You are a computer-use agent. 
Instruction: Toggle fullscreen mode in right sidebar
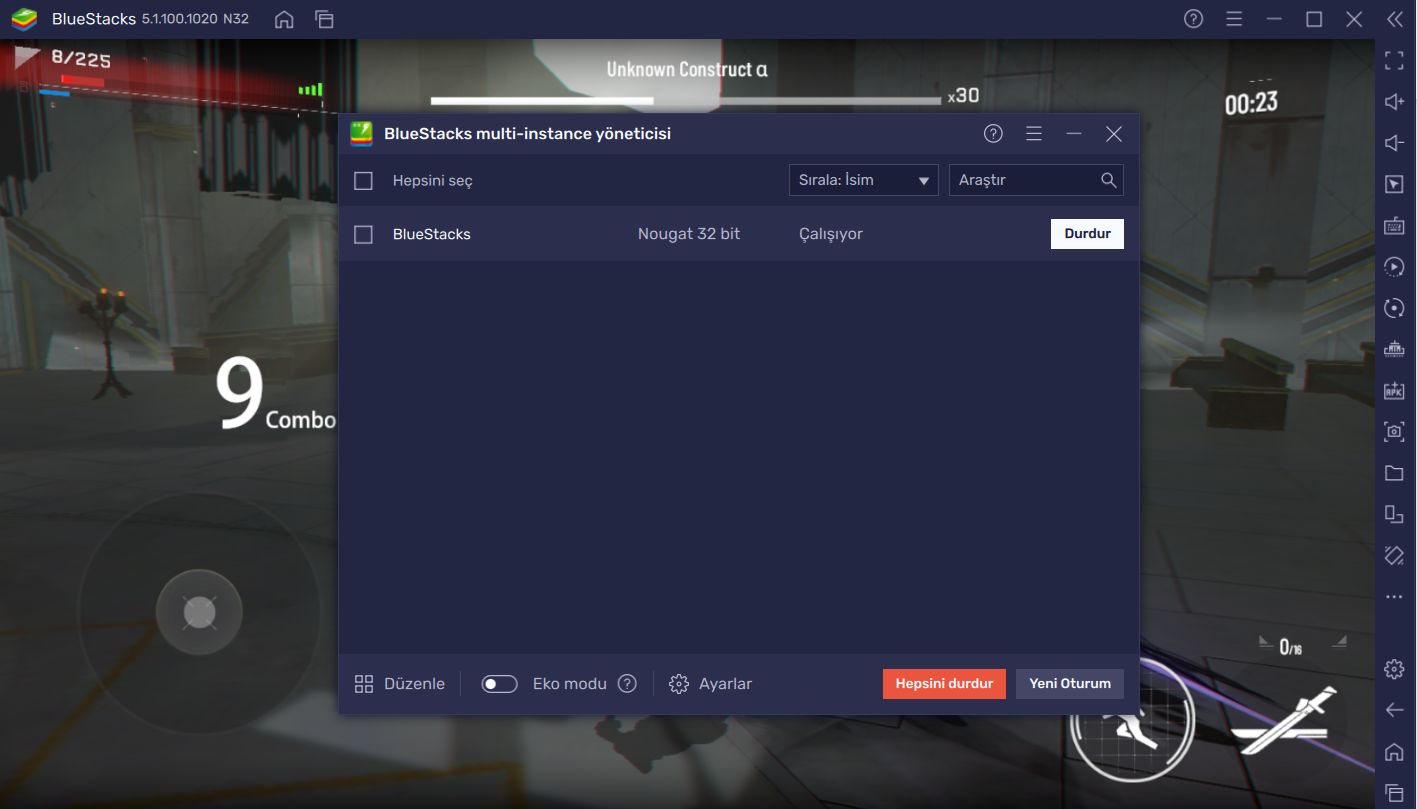[x=1394, y=60]
